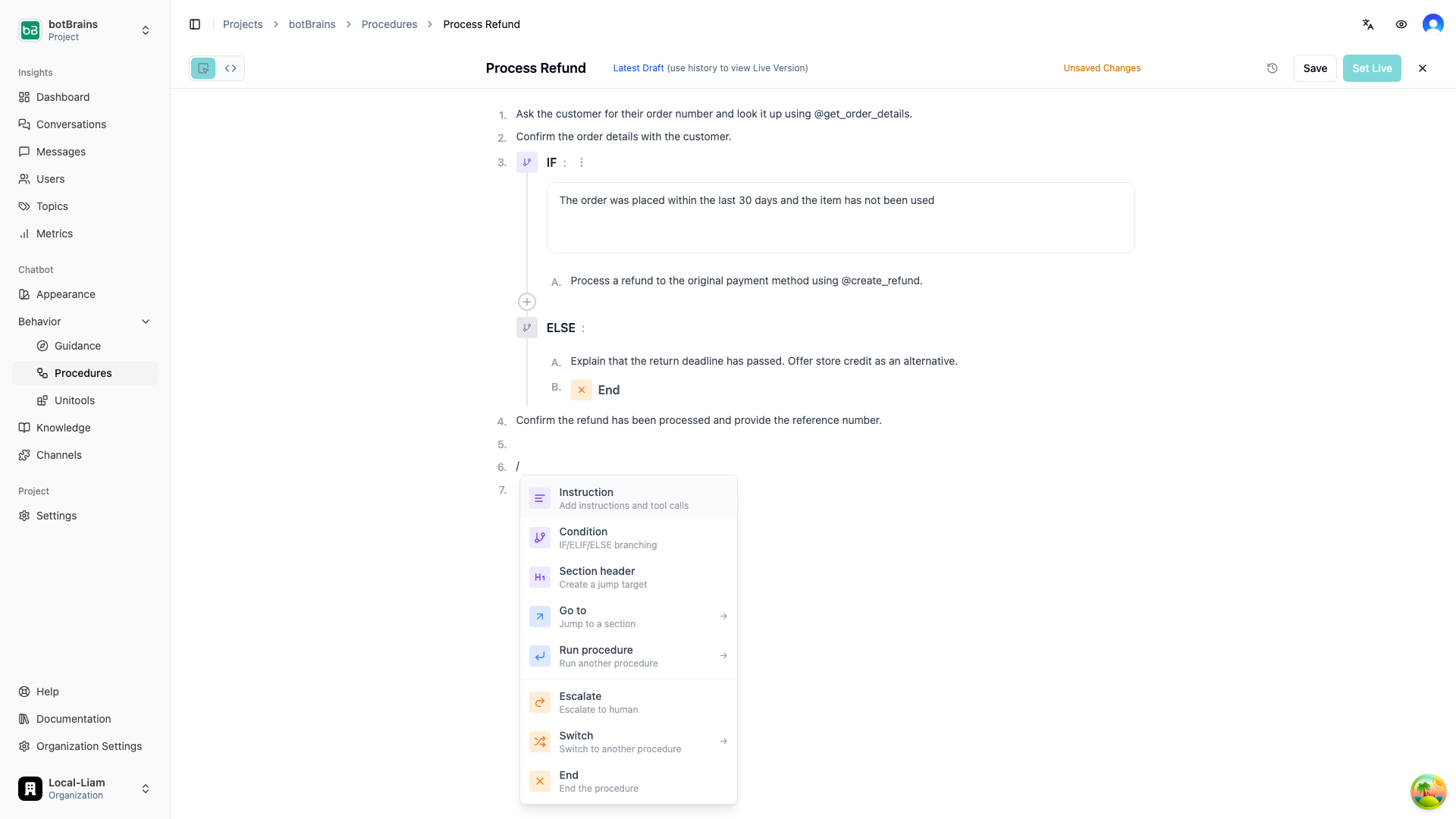The width and height of the screenshot is (1456, 819).
Task: Expand the Local-Liam organization switcher
Action: point(145,789)
